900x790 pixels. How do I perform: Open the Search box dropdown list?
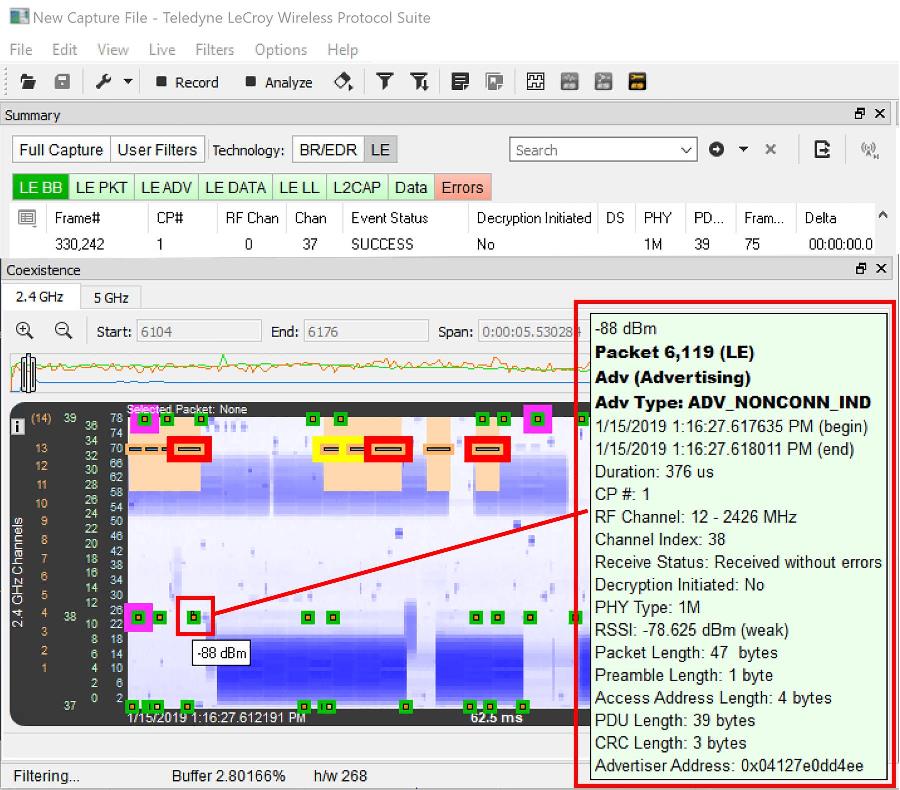coord(686,150)
